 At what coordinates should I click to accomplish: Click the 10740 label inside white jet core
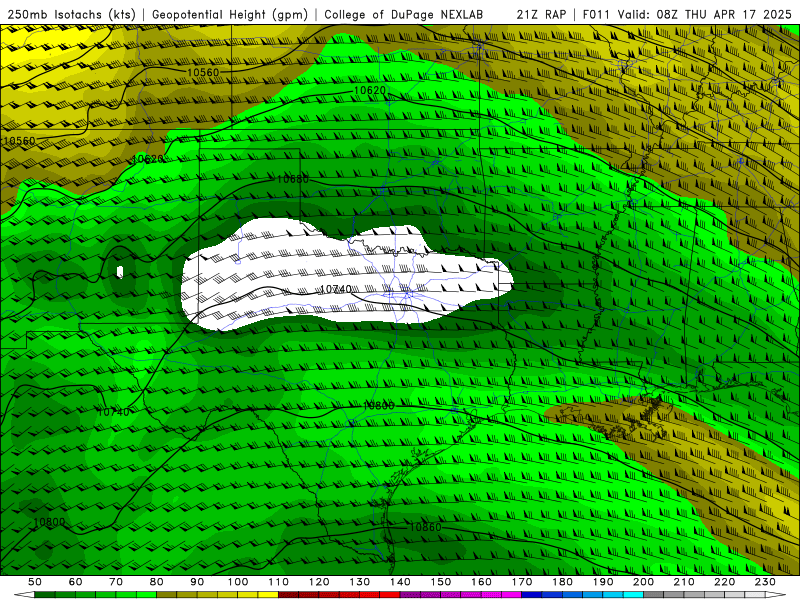click(x=336, y=289)
